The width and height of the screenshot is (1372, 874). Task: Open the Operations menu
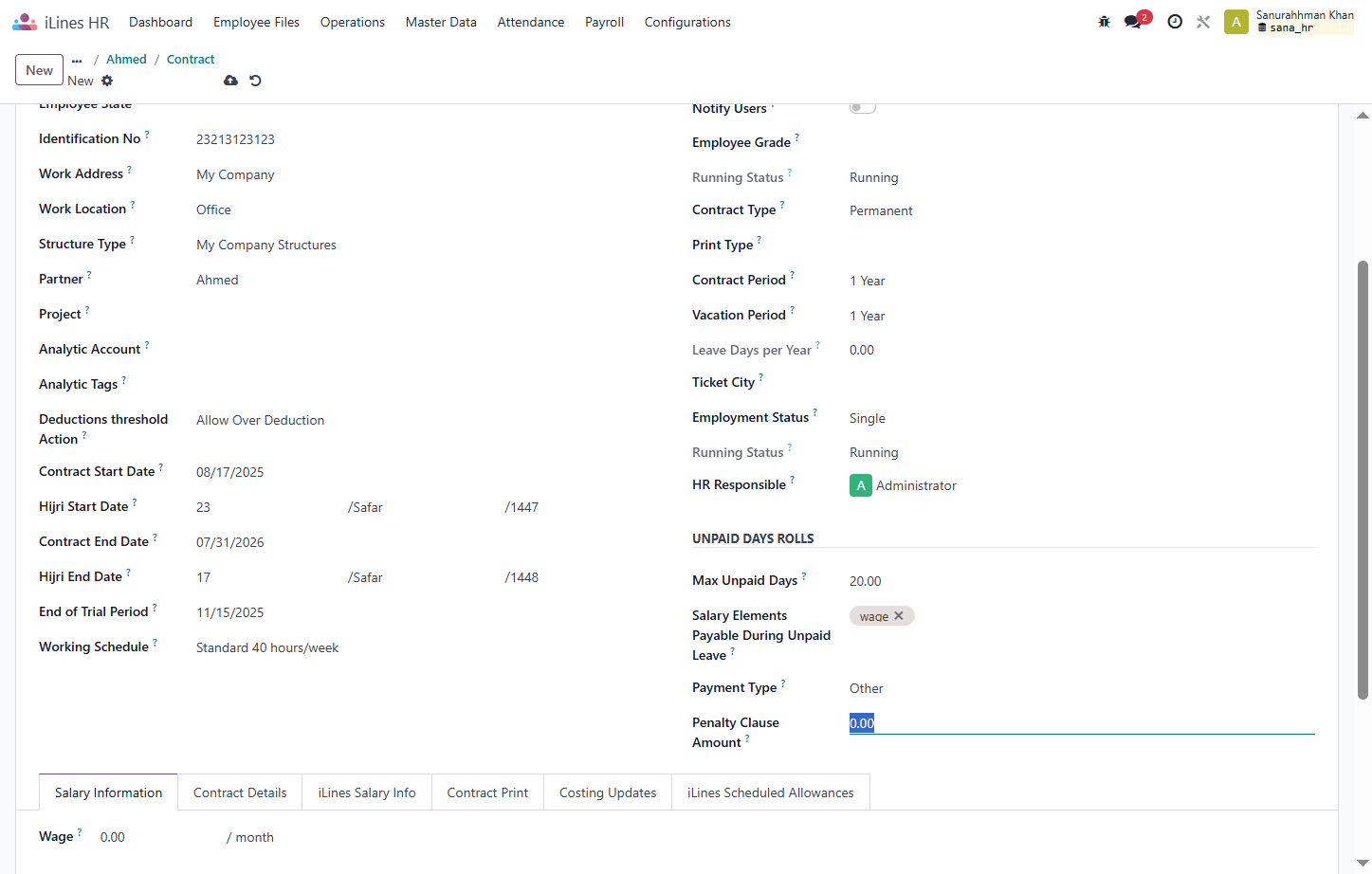pos(353,22)
